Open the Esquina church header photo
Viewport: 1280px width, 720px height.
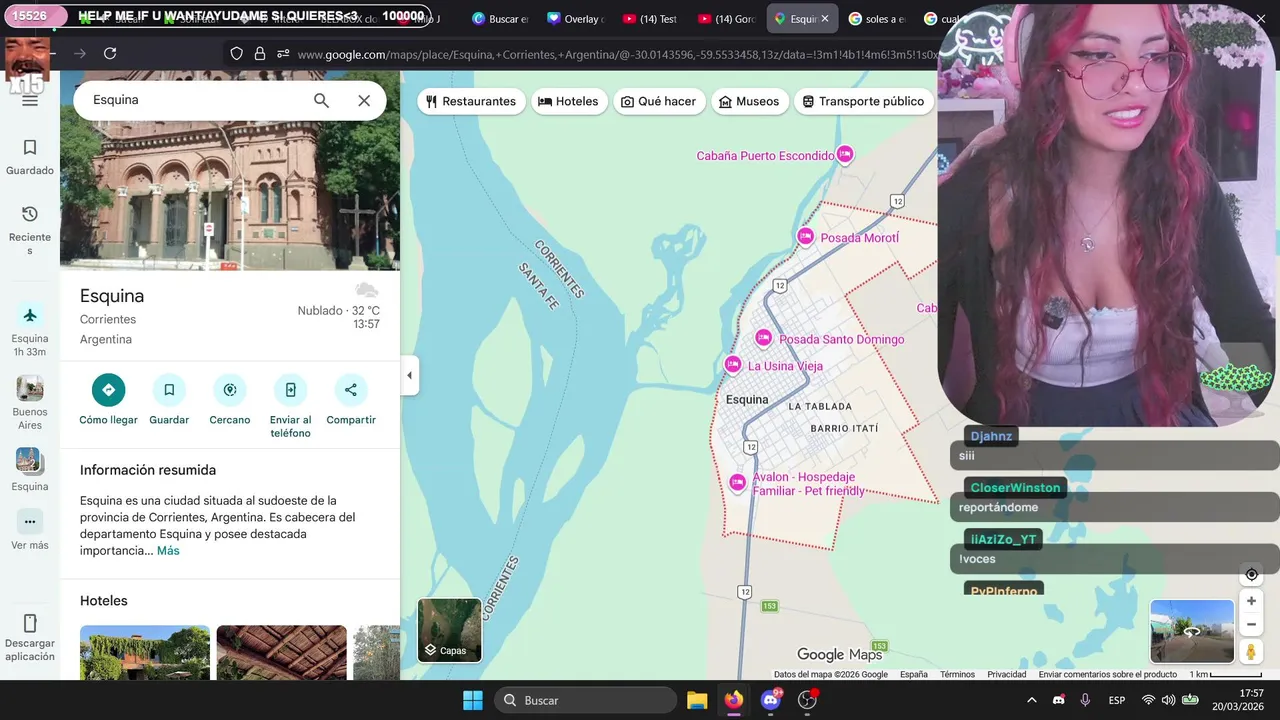click(230, 195)
